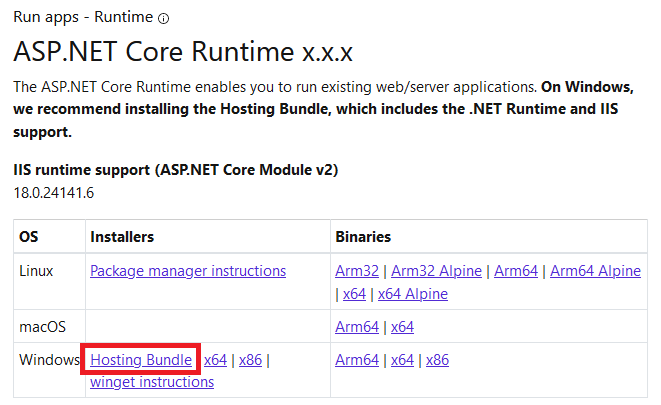Download the Linux Arm64 binary
The width and height of the screenshot is (661, 405).
[x=516, y=271]
